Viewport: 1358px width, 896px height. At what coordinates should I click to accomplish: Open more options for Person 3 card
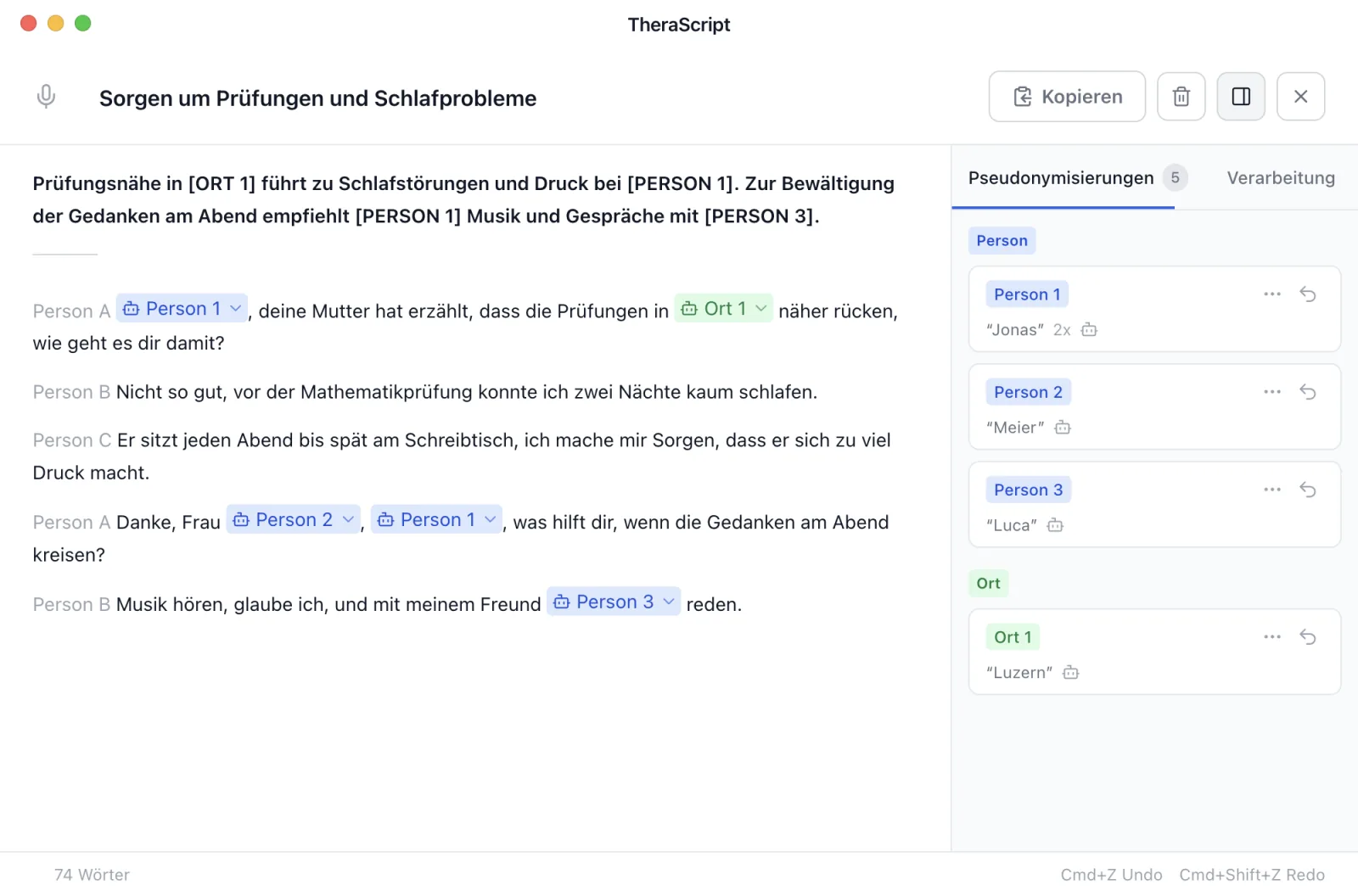(1272, 490)
